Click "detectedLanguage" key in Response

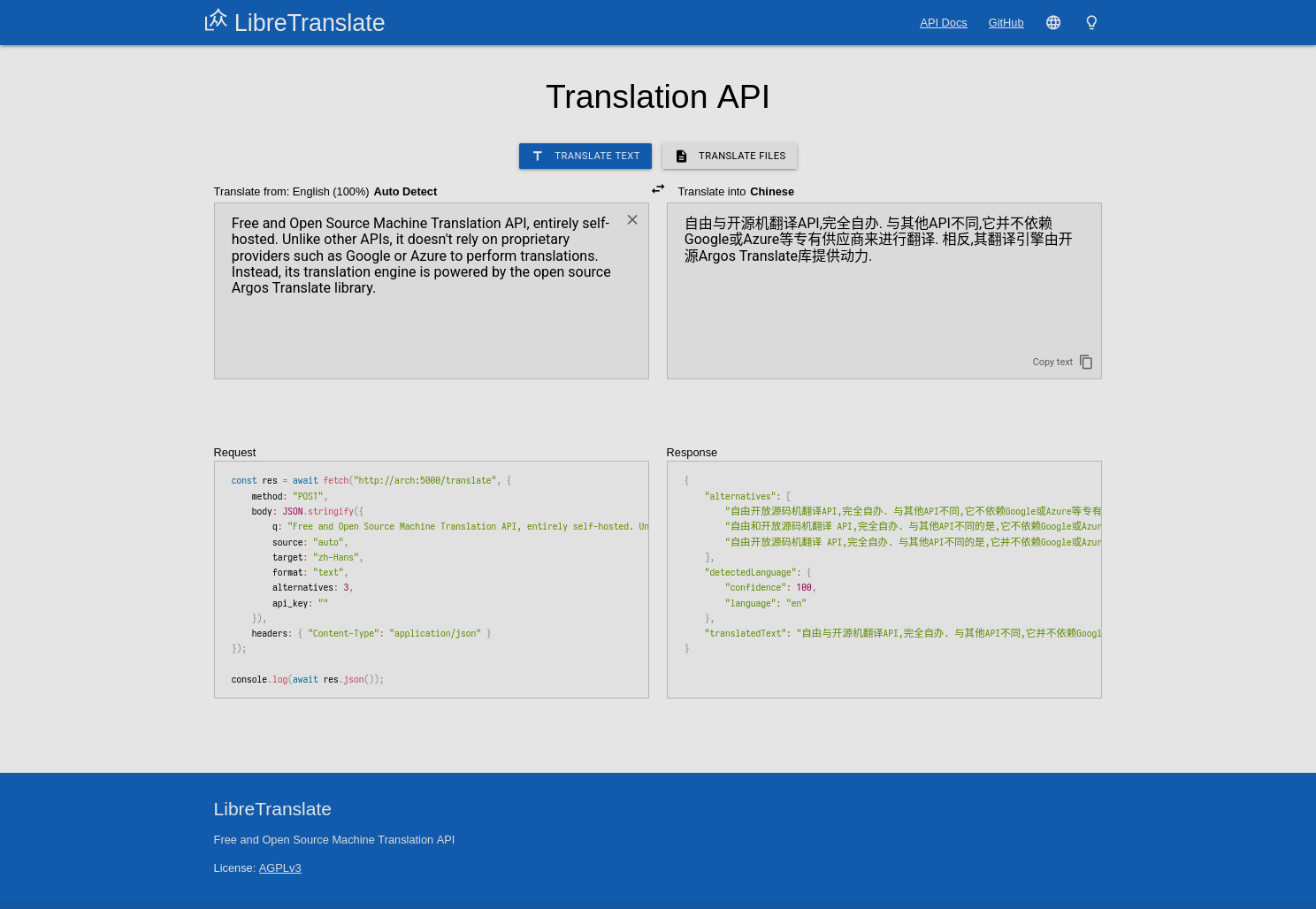pyautogui.click(x=751, y=573)
